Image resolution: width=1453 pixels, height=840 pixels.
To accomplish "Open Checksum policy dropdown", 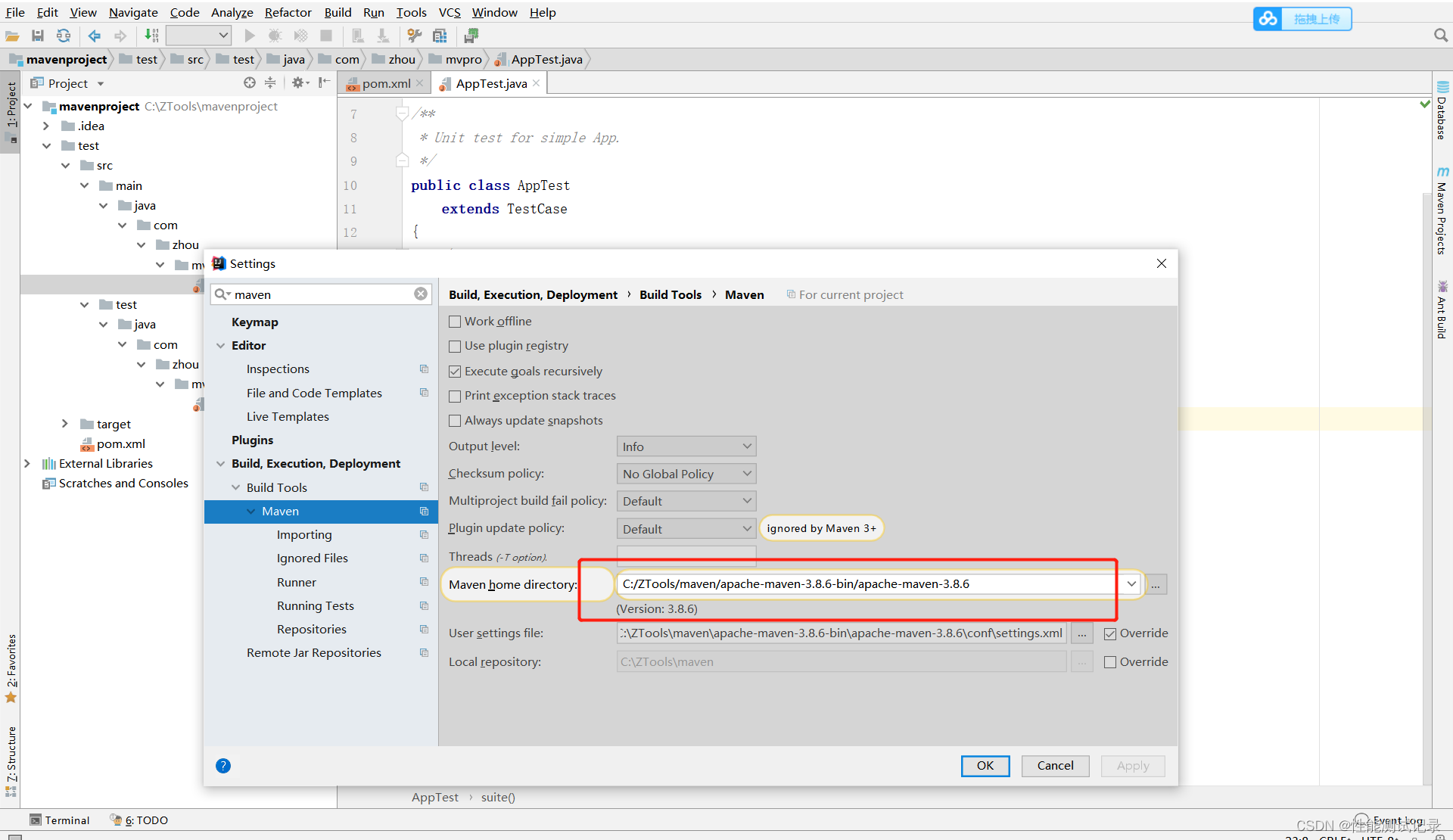I will tap(686, 474).
